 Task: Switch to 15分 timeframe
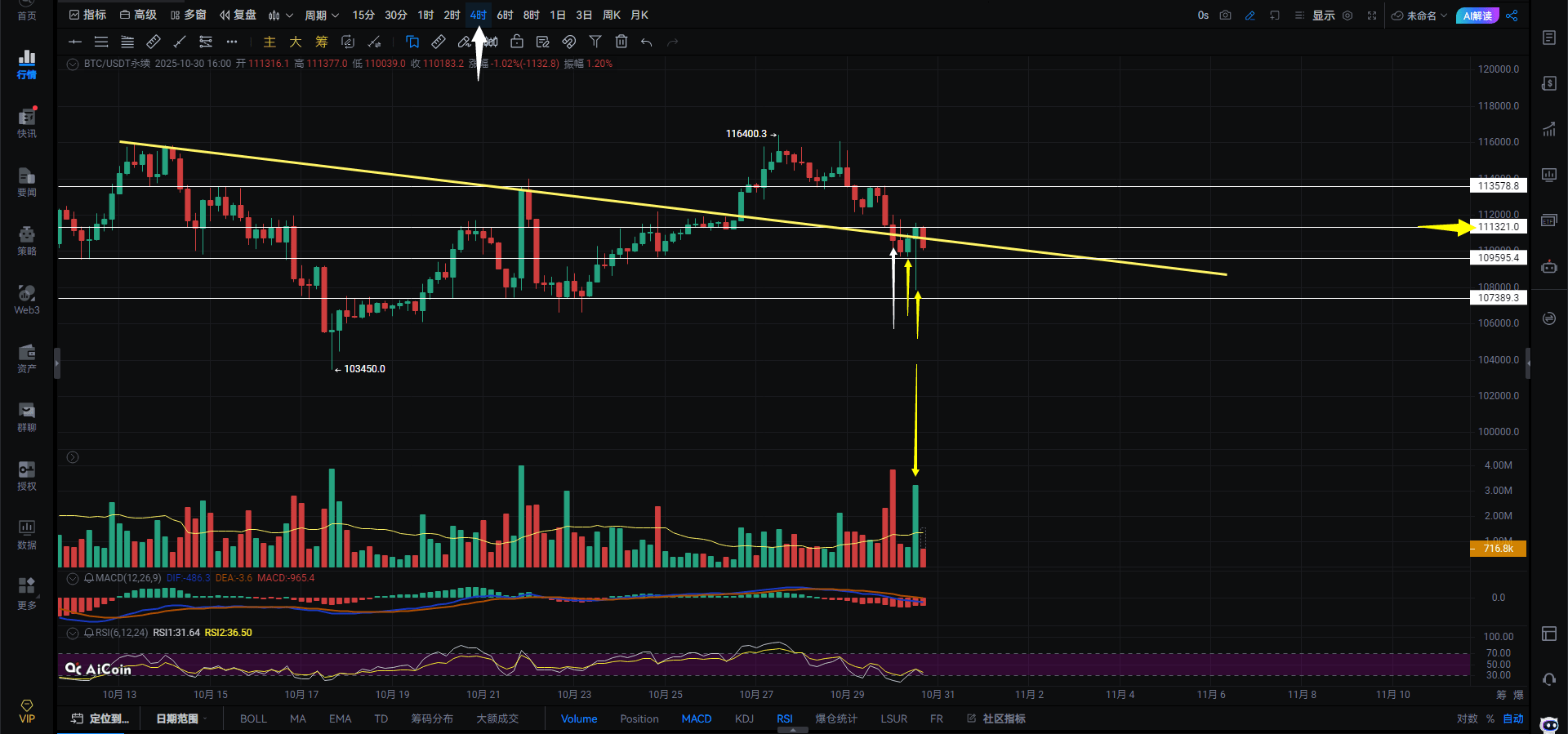pyautogui.click(x=363, y=16)
